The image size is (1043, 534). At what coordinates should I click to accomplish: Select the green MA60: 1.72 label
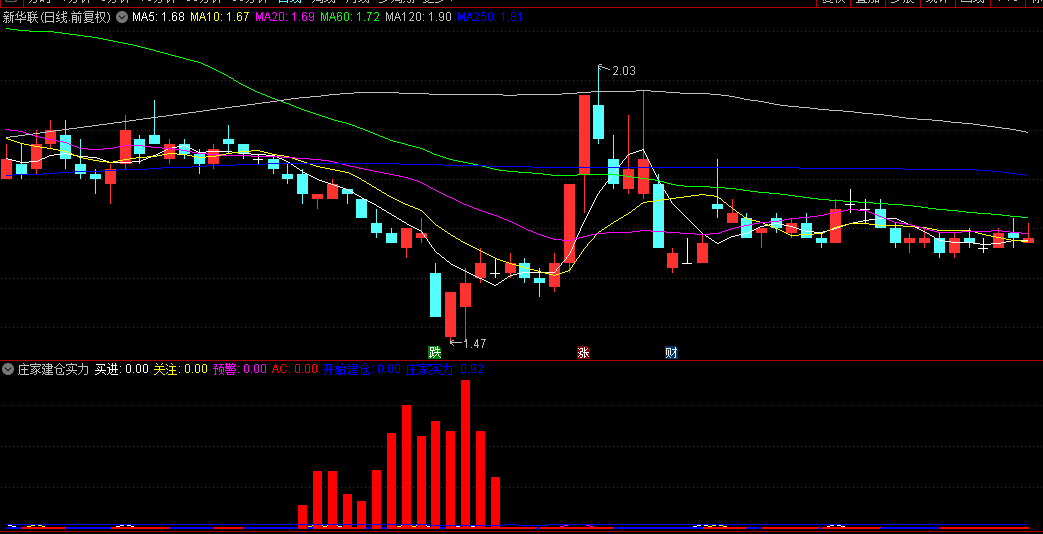pyautogui.click(x=350, y=17)
